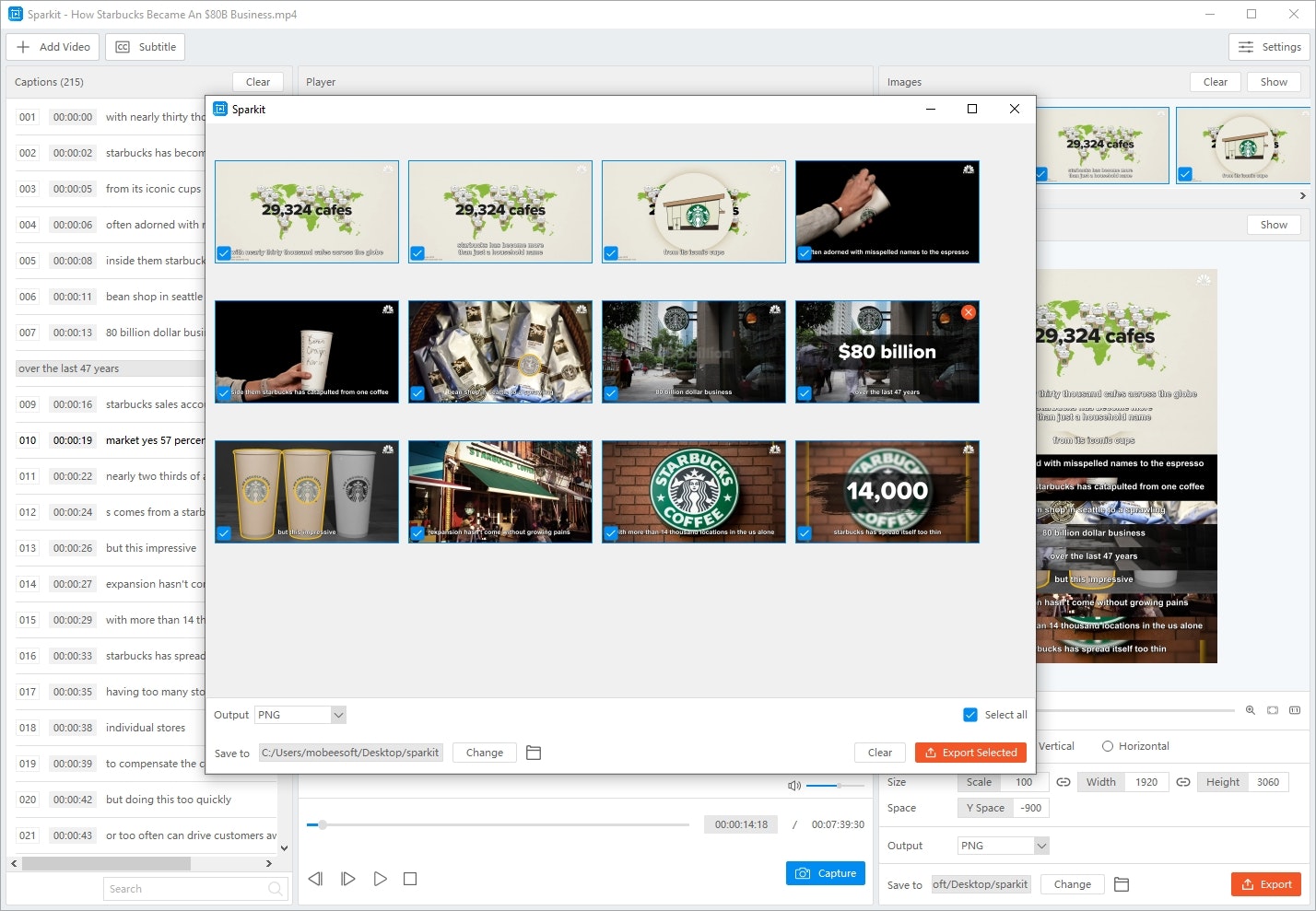Step to next frame in player

(347, 879)
